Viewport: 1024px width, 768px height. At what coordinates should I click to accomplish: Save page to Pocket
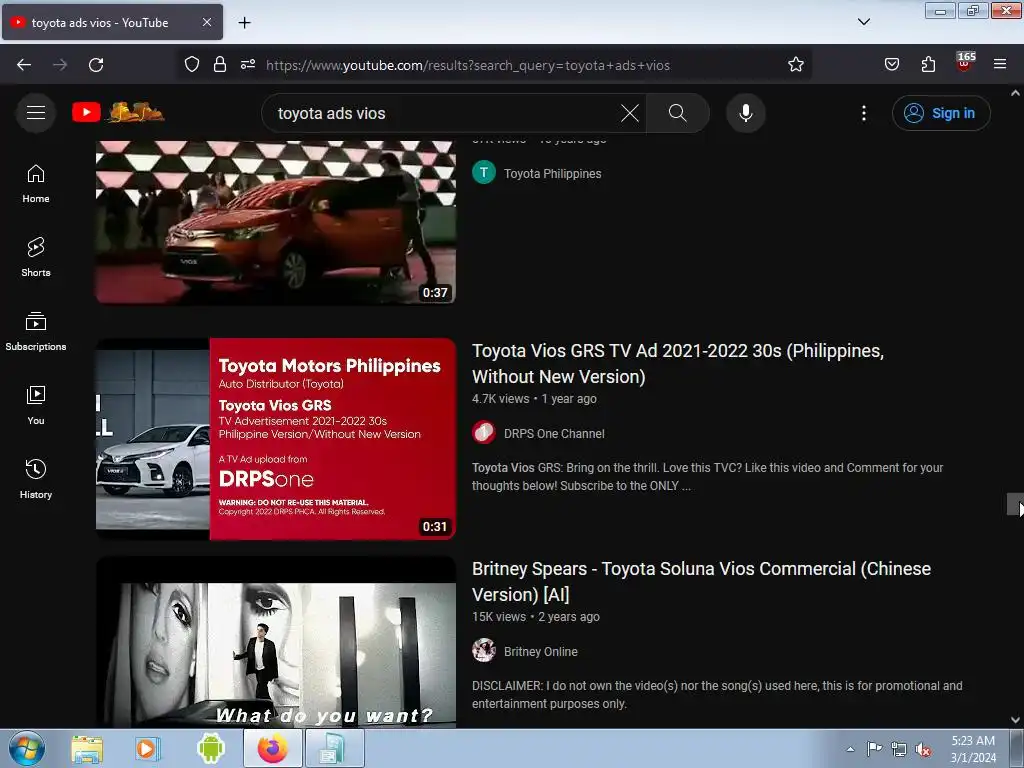pos(892,65)
